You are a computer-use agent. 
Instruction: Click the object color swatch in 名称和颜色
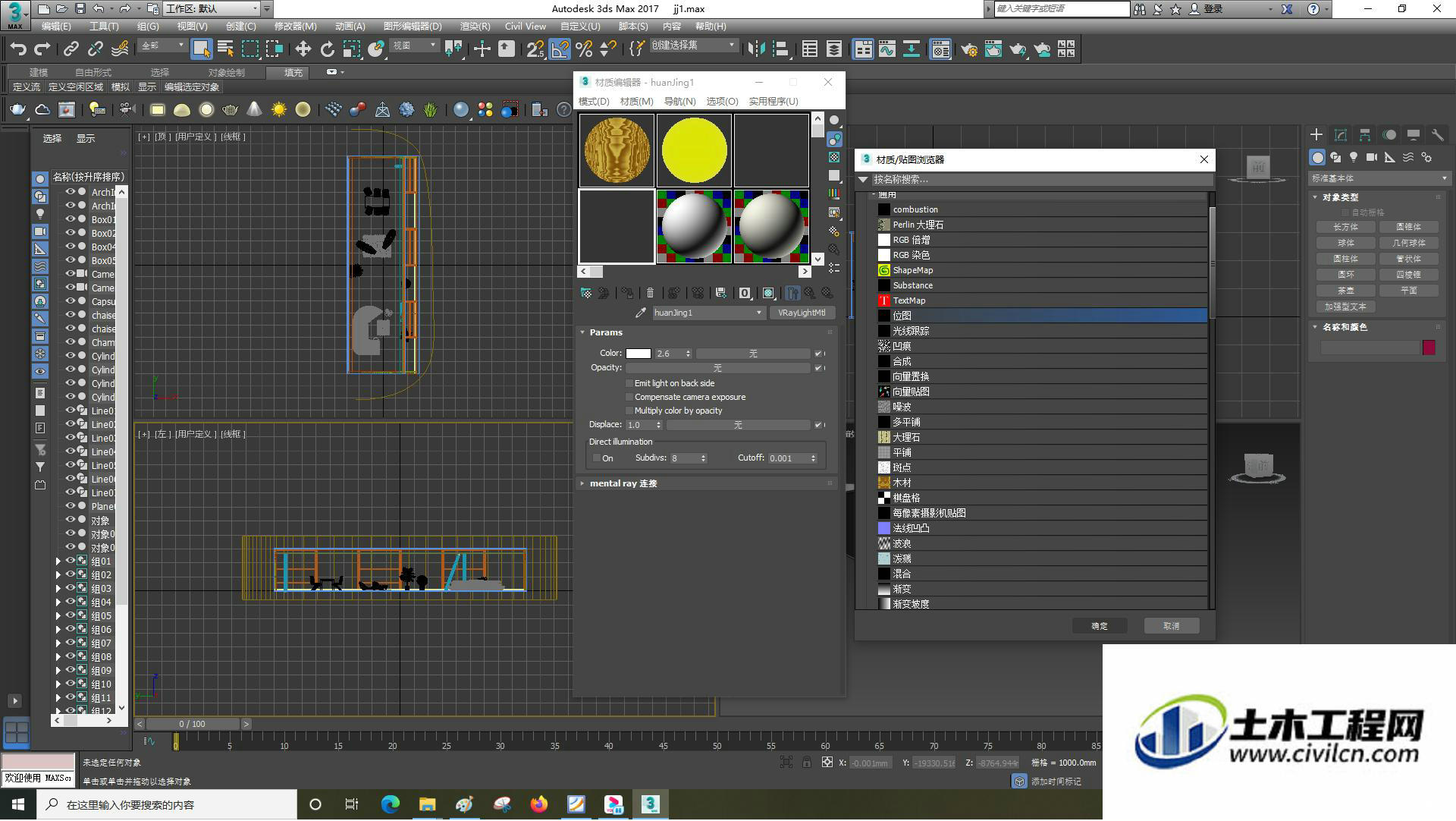tap(1429, 348)
